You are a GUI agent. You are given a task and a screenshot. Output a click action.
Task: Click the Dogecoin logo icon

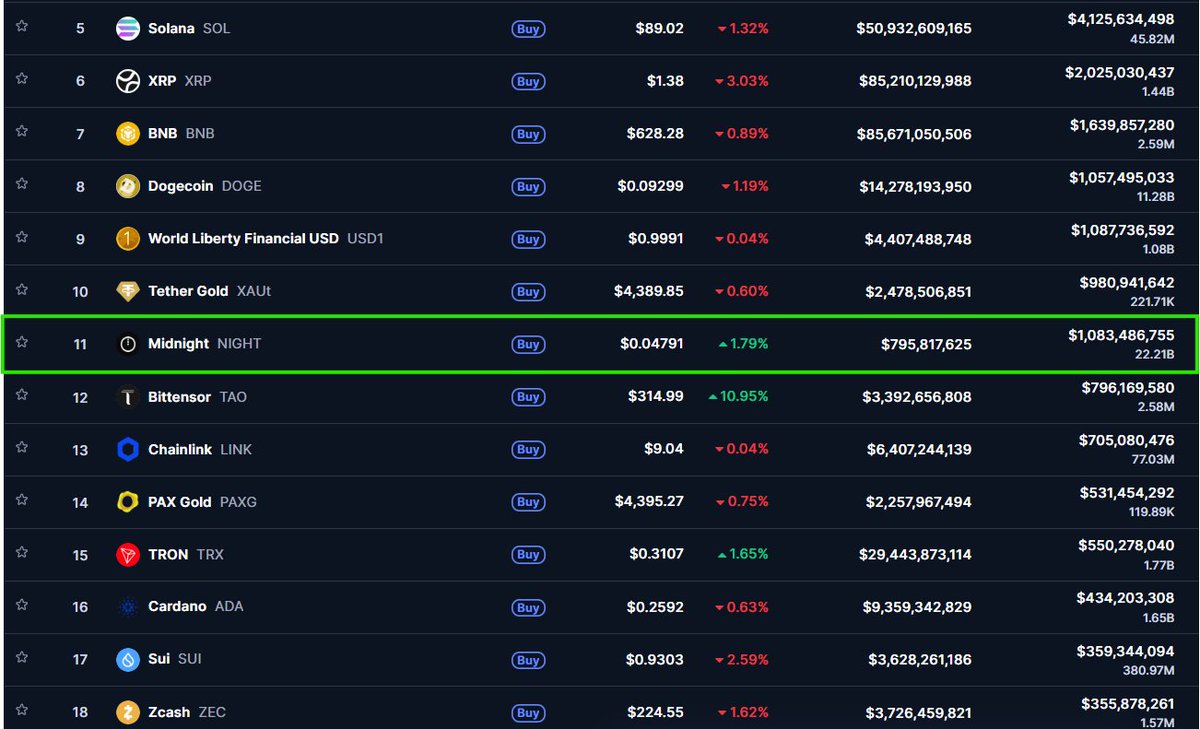coord(128,186)
